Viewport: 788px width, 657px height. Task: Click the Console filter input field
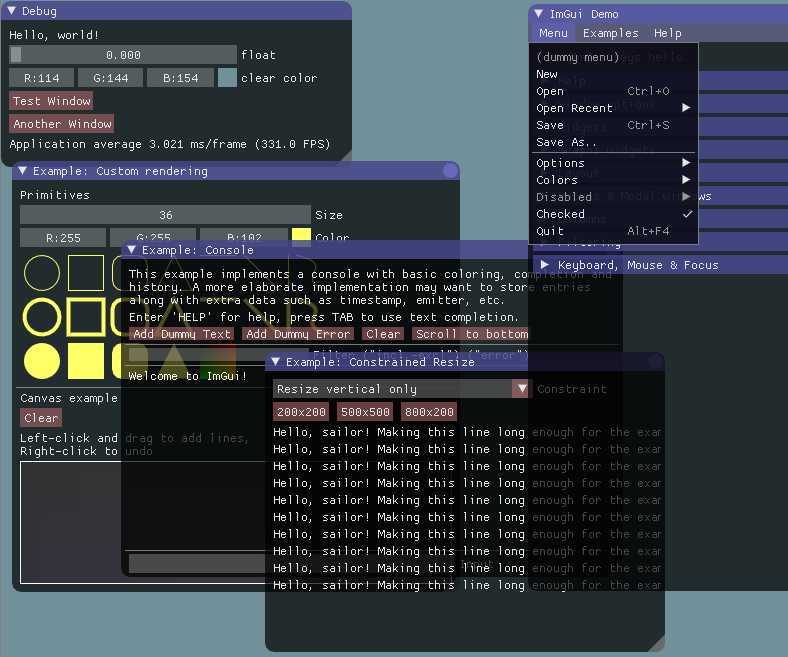[x=219, y=354]
